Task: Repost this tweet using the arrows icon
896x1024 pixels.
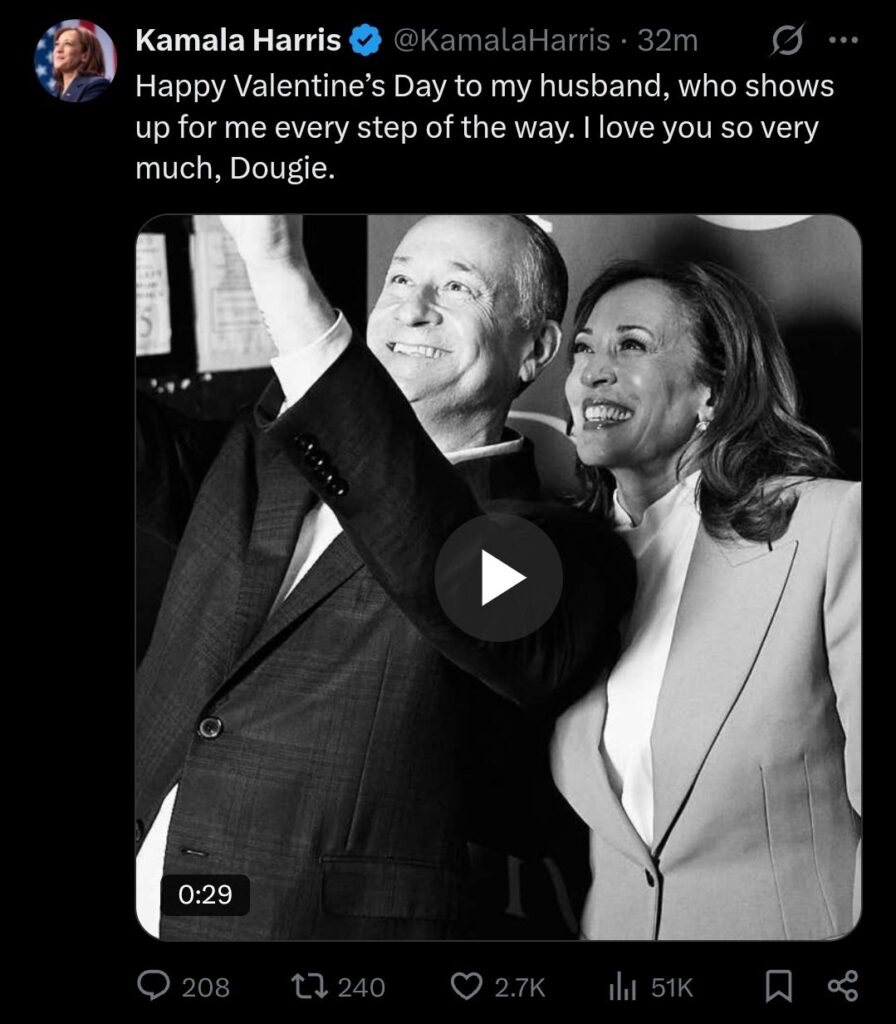Action: click(305, 987)
